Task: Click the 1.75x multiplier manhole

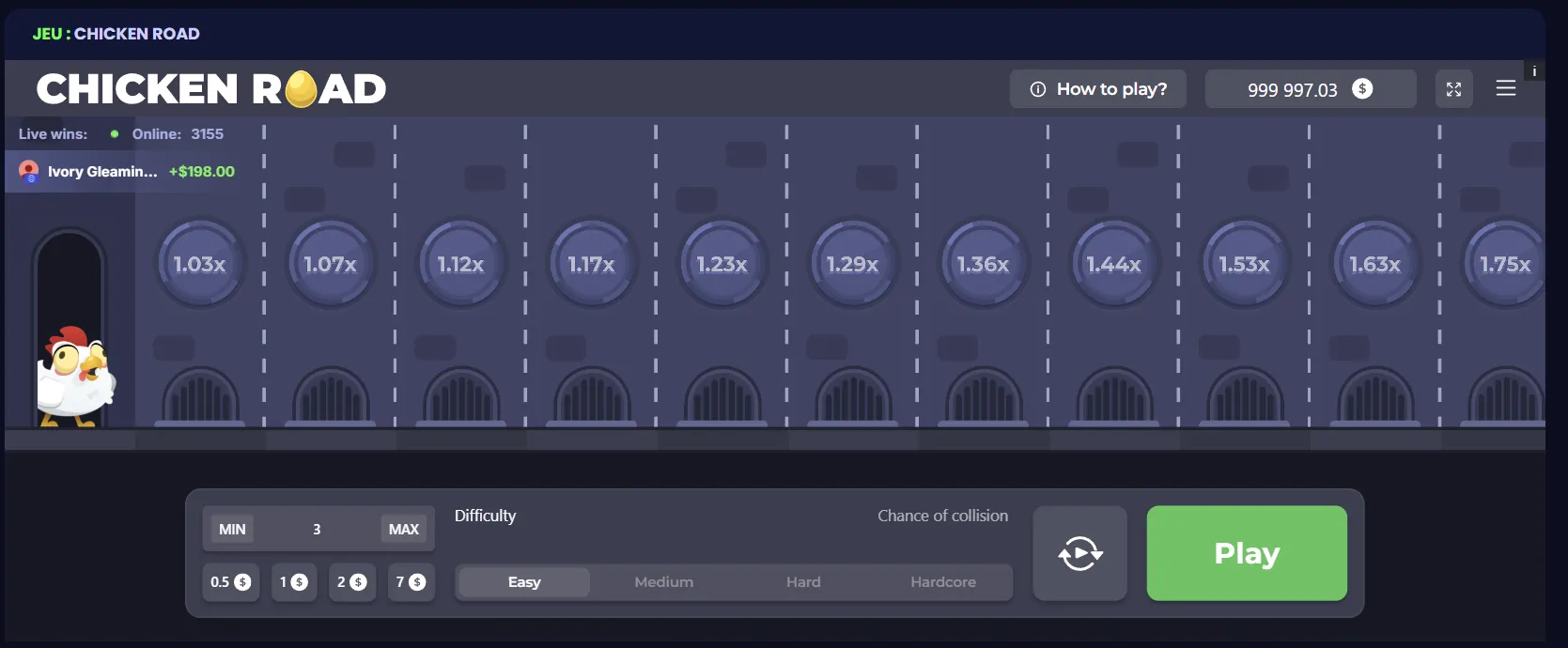Action: pyautogui.click(x=1504, y=265)
